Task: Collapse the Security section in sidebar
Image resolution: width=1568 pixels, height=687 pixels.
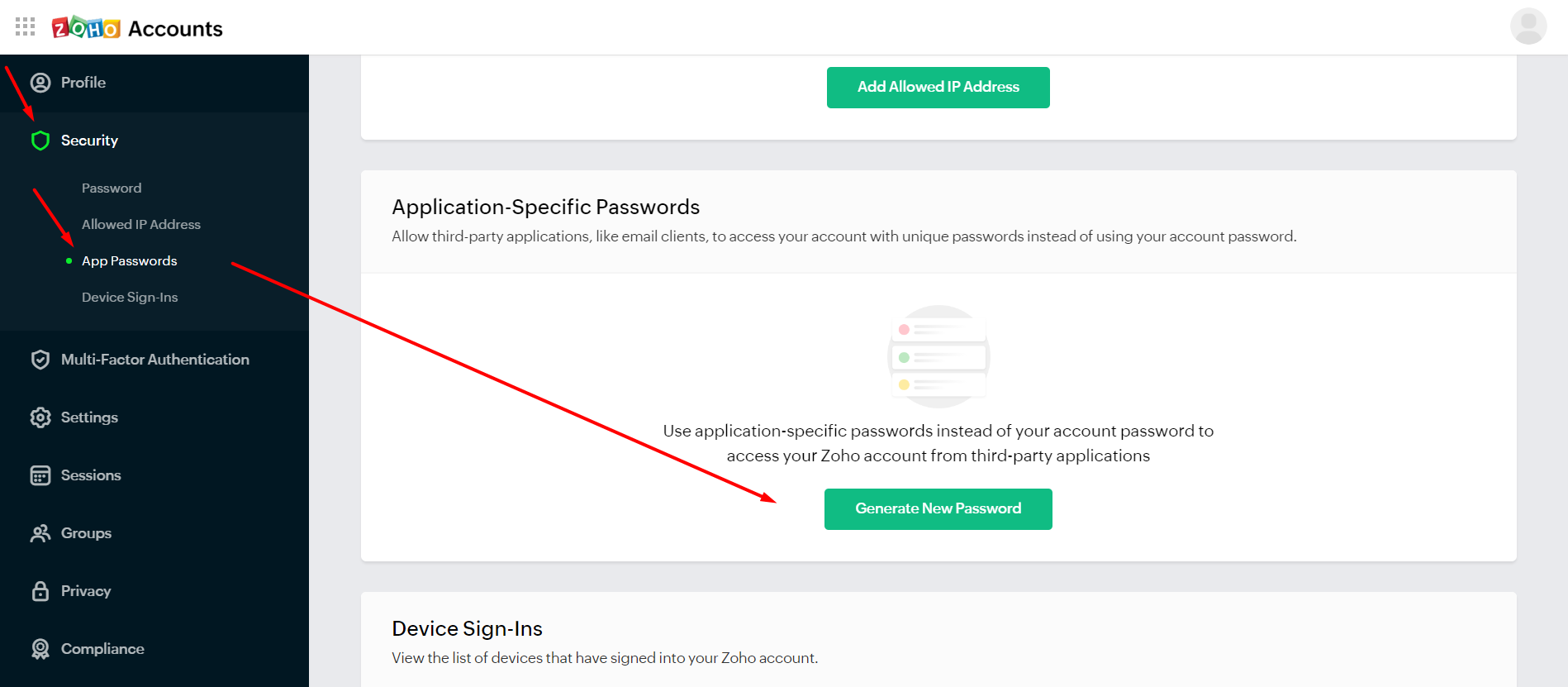Action: coord(89,141)
